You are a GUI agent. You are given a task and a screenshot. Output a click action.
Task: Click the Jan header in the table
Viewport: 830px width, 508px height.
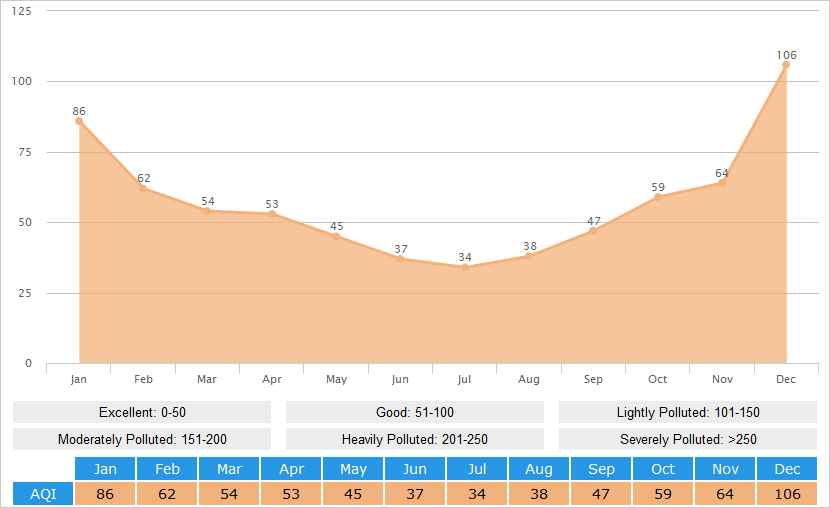pos(105,469)
